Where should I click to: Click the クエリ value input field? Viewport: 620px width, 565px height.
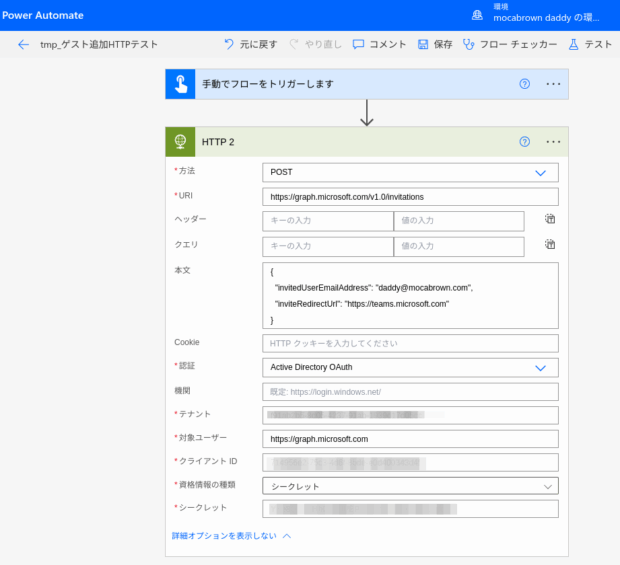click(459, 247)
